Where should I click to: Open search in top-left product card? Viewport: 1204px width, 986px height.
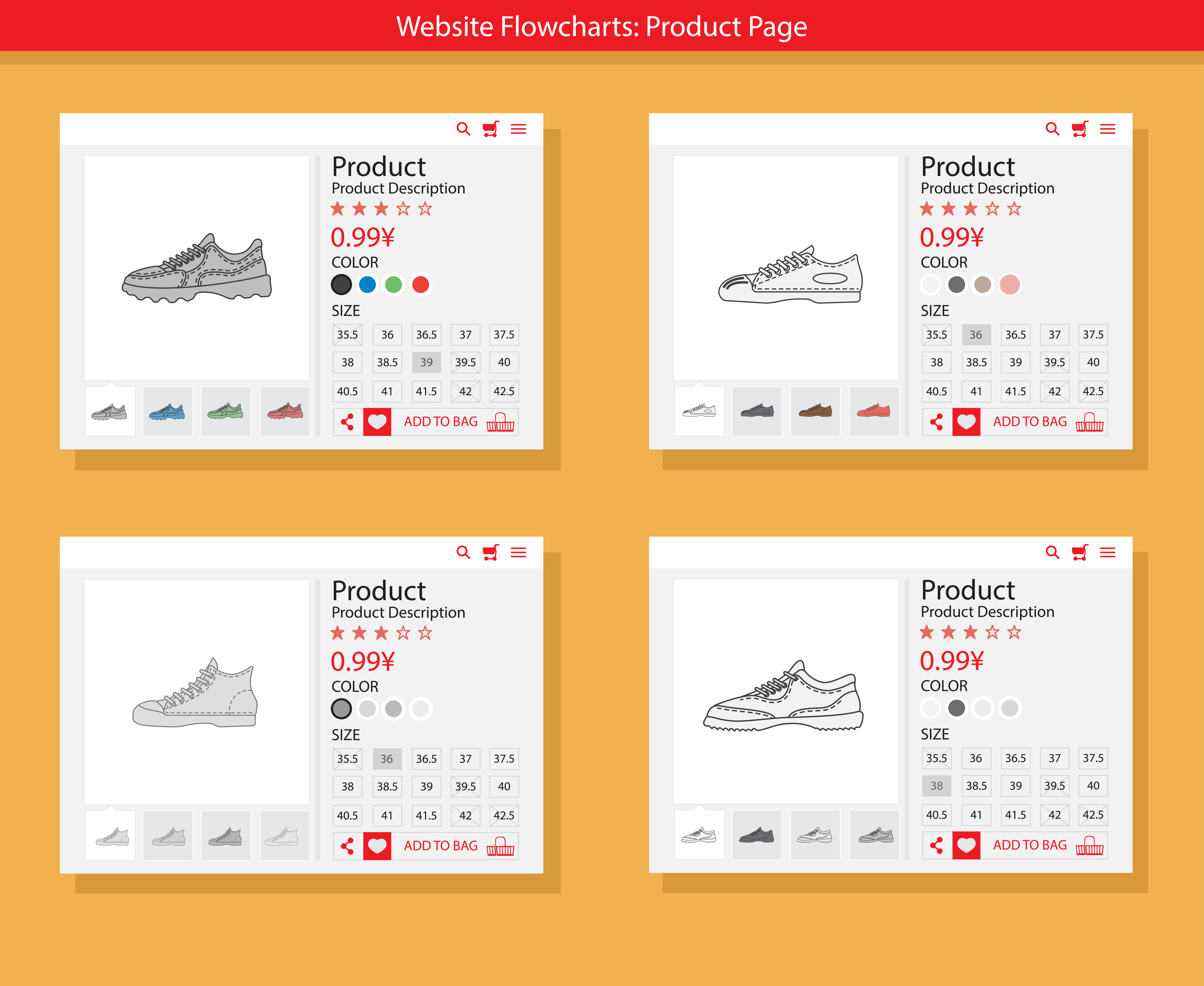(463, 129)
